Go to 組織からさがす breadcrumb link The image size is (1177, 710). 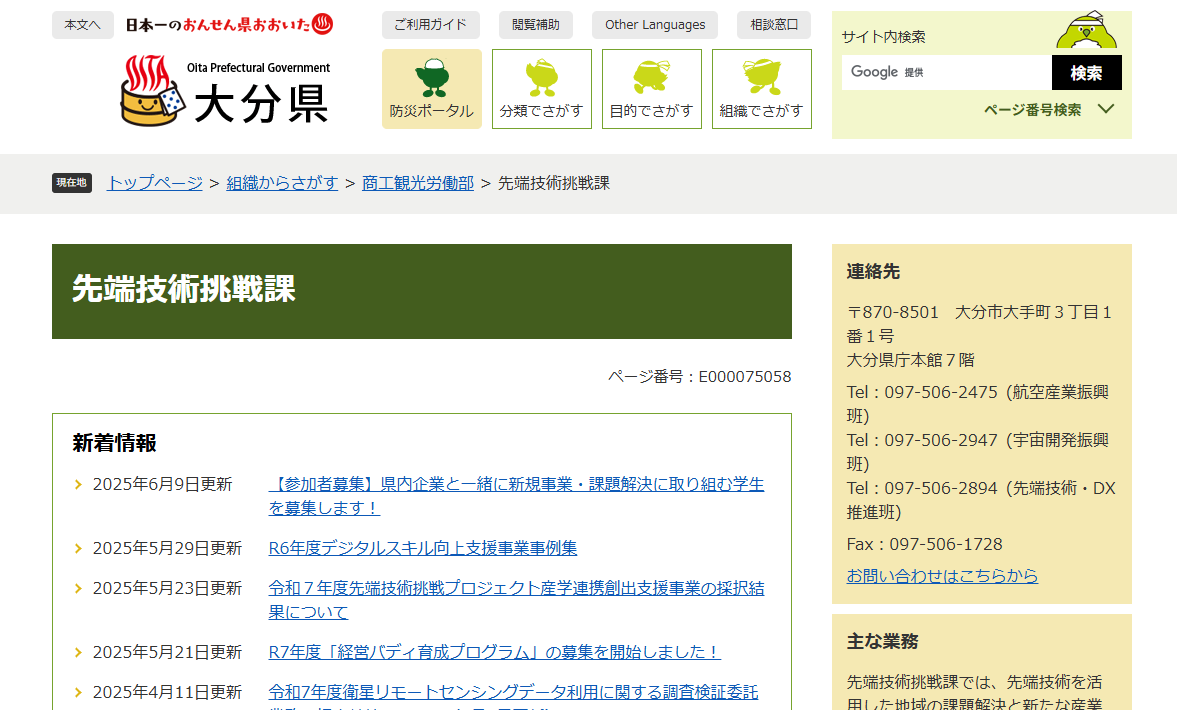282,183
